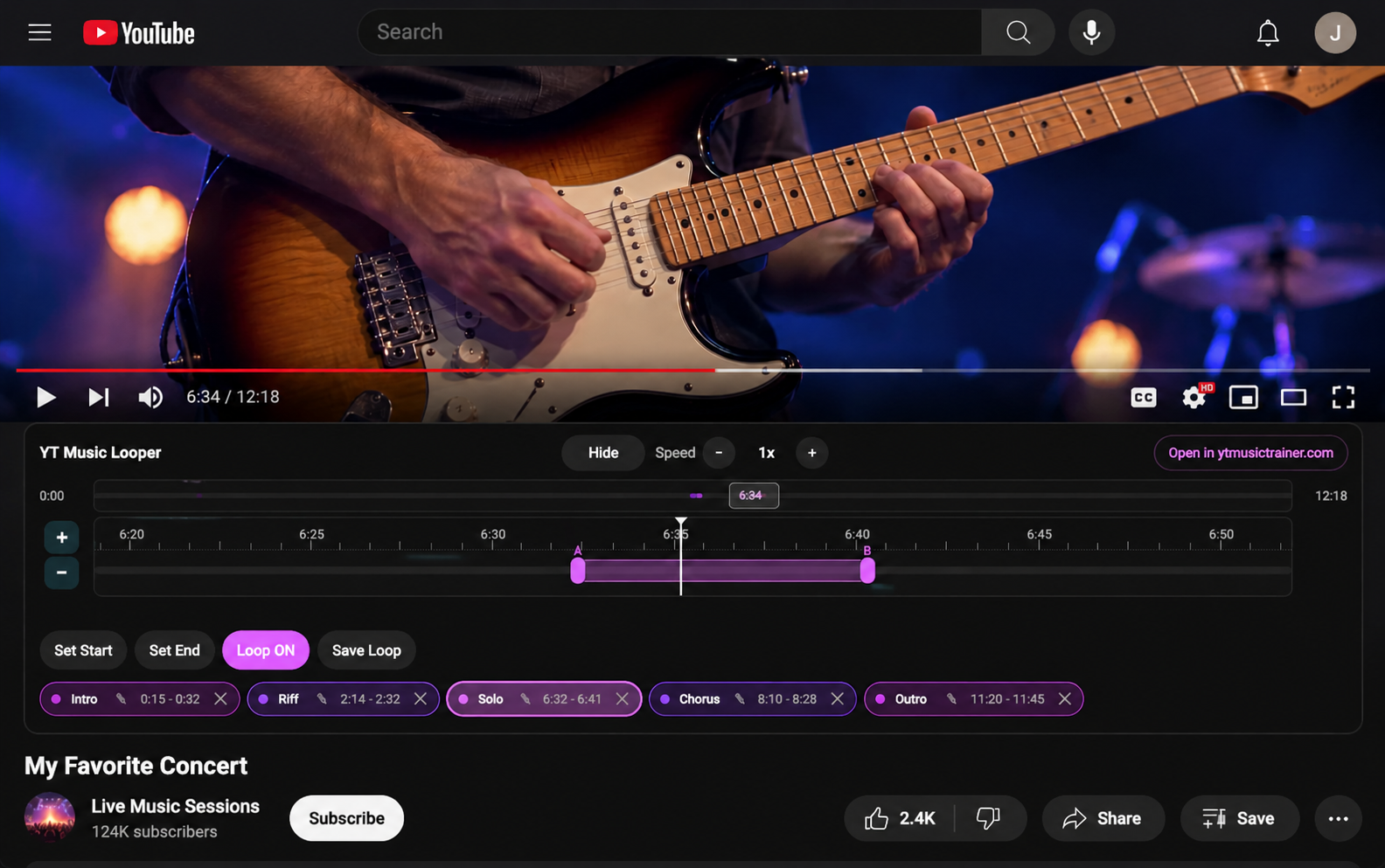Edit the Solo loop name
This screenshot has height=868, width=1385.
pyautogui.click(x=525, y=699)
